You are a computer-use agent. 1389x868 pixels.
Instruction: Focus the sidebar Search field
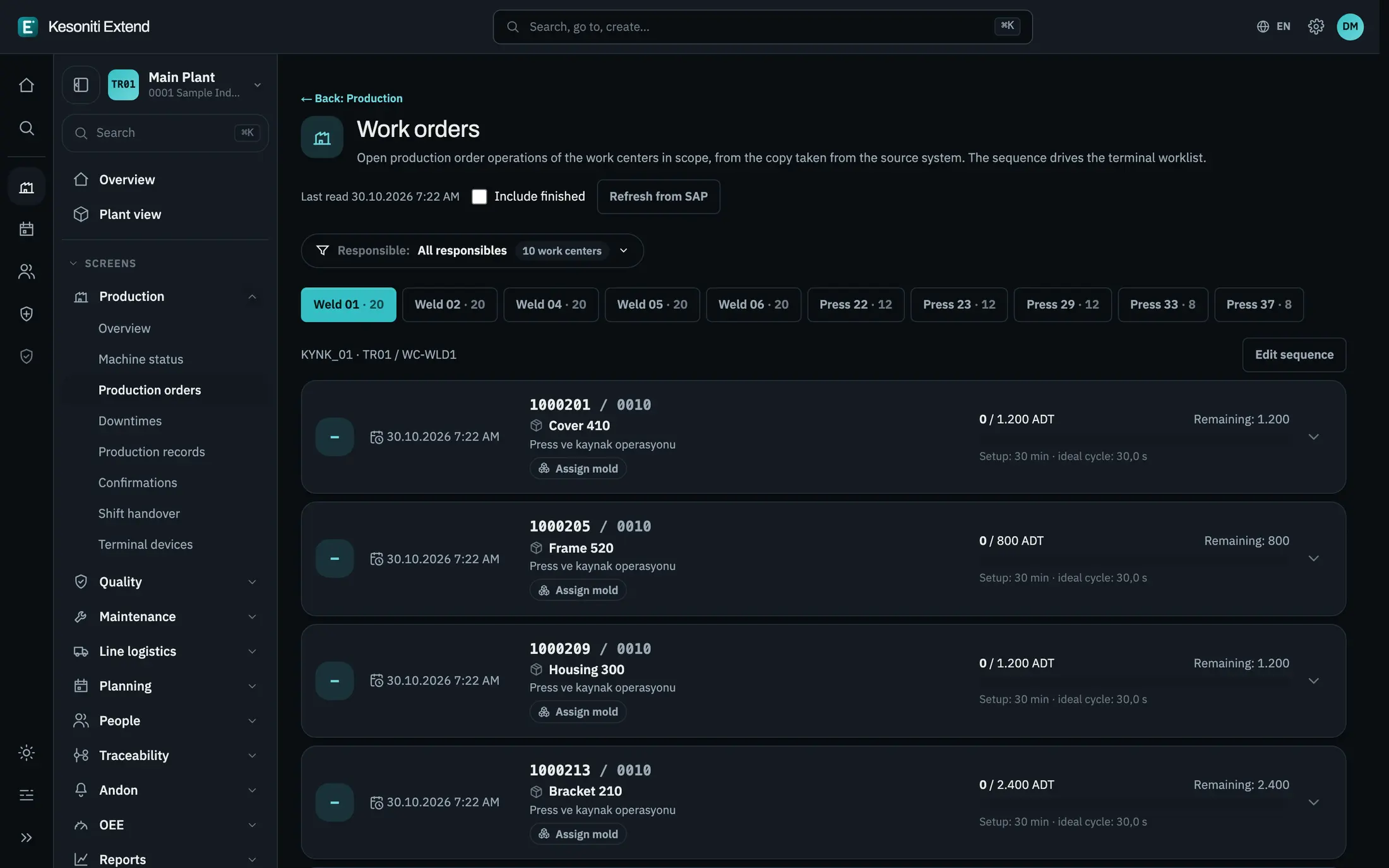[165, 133]
